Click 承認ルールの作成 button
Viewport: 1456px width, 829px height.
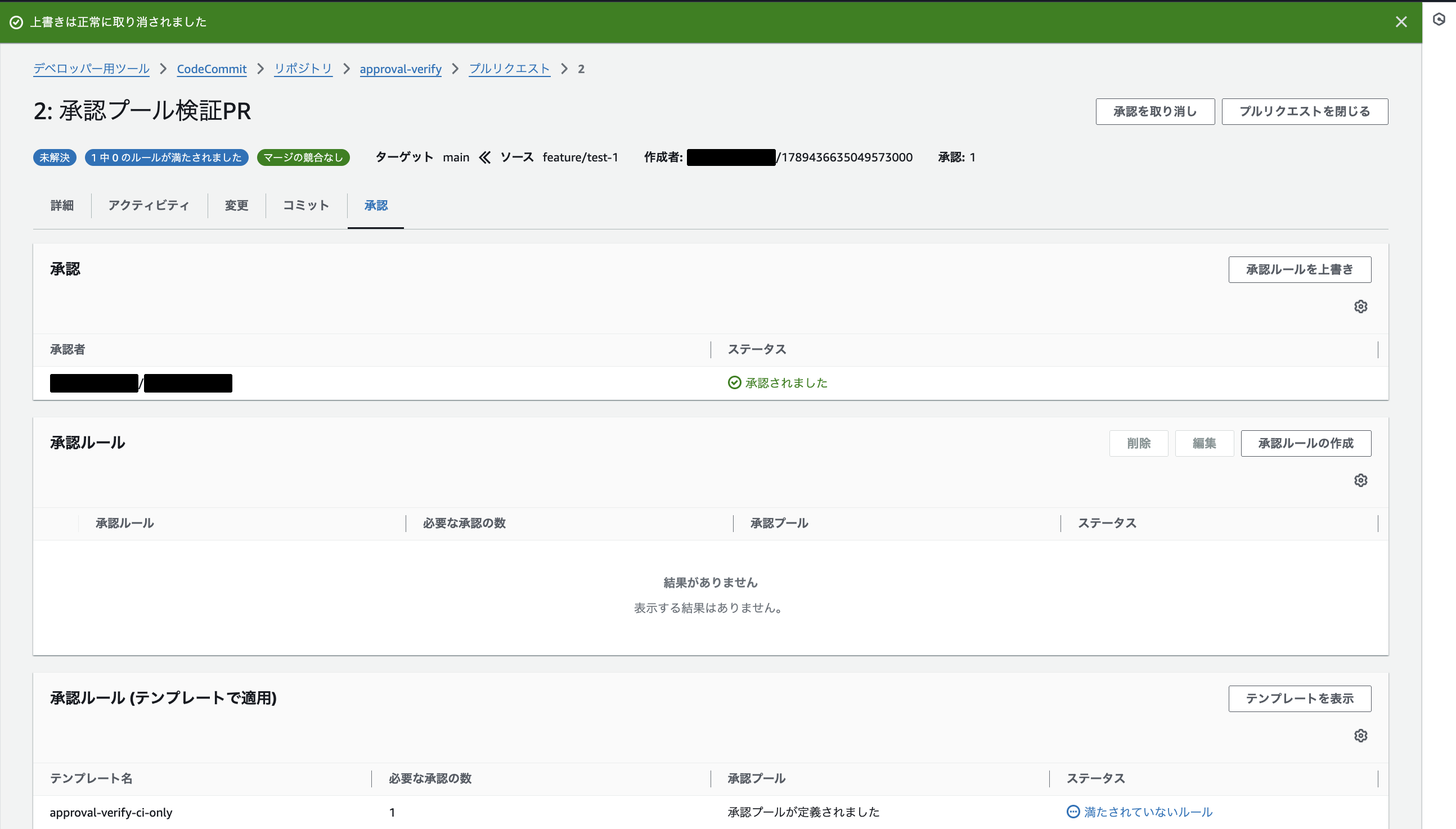pos(1306,443)
